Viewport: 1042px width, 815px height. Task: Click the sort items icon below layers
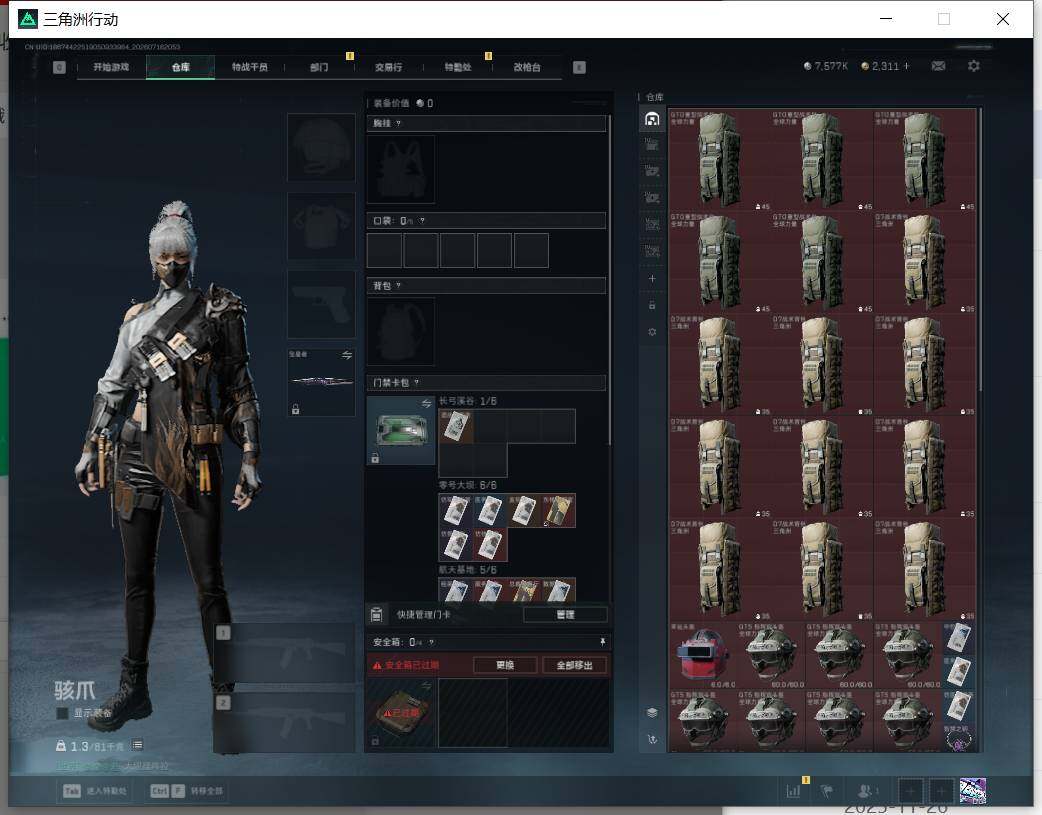click(x=652, y=739)
